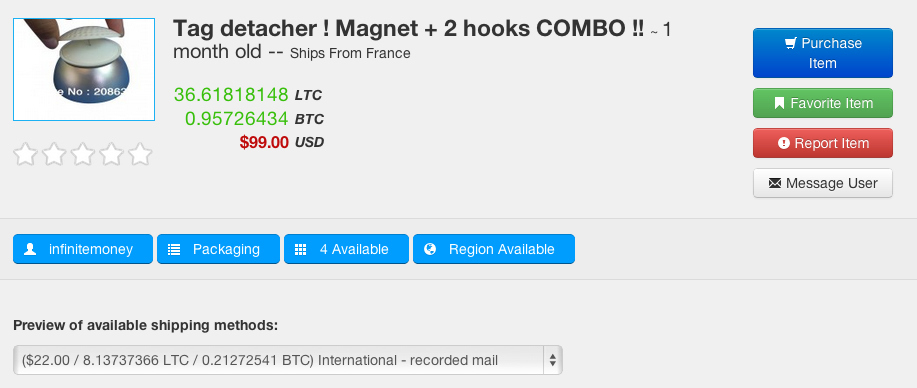Click the exclamation icon on Report Item
Image resolution: width=917 pixels, height=388 pixels.
pyautogui.click(x=784, y=143)
